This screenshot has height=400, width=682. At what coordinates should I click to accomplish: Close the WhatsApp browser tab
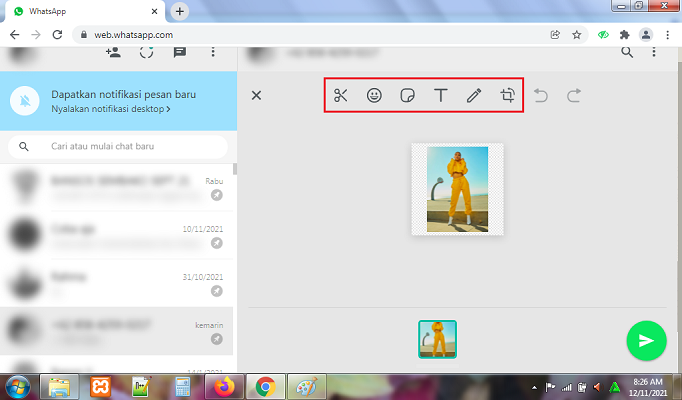(x=154, y=11)
